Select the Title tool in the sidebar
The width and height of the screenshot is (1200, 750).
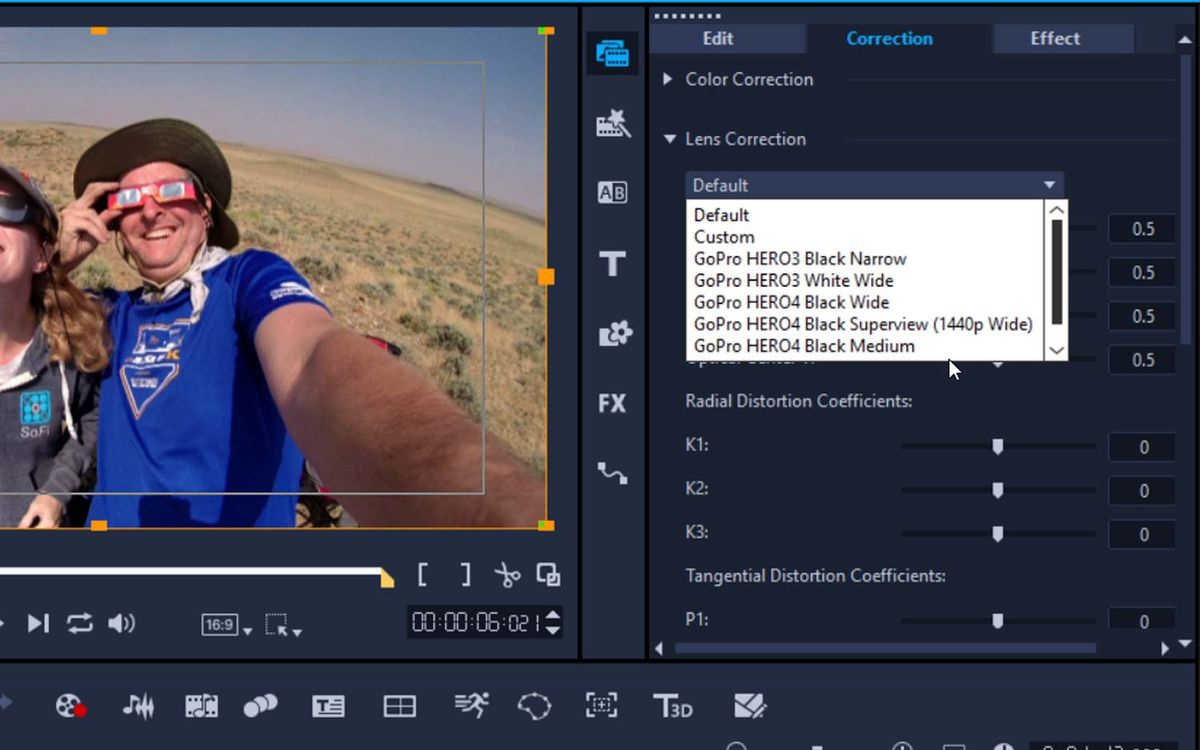pos(613,265)
